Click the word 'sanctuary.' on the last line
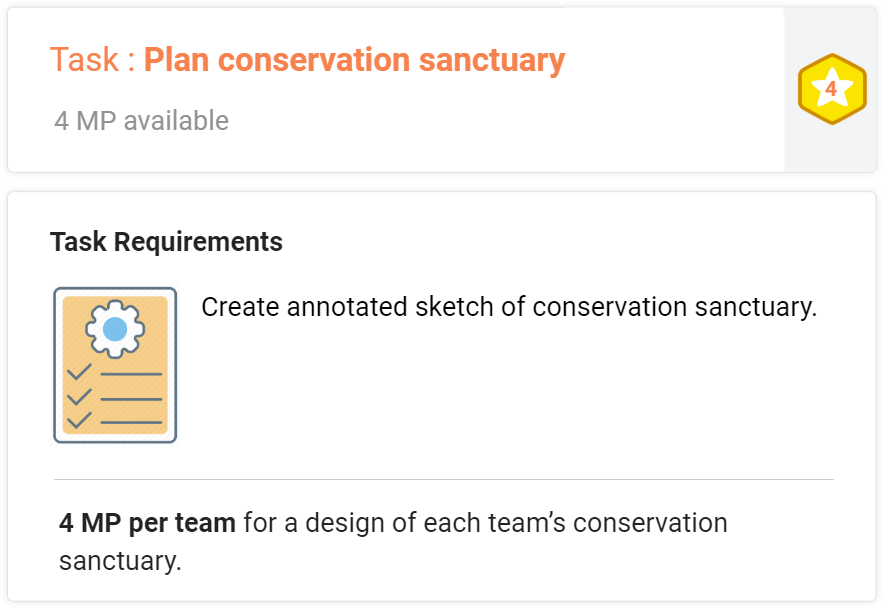The height and width of the screenshot is (608, 885). point(120,561)
